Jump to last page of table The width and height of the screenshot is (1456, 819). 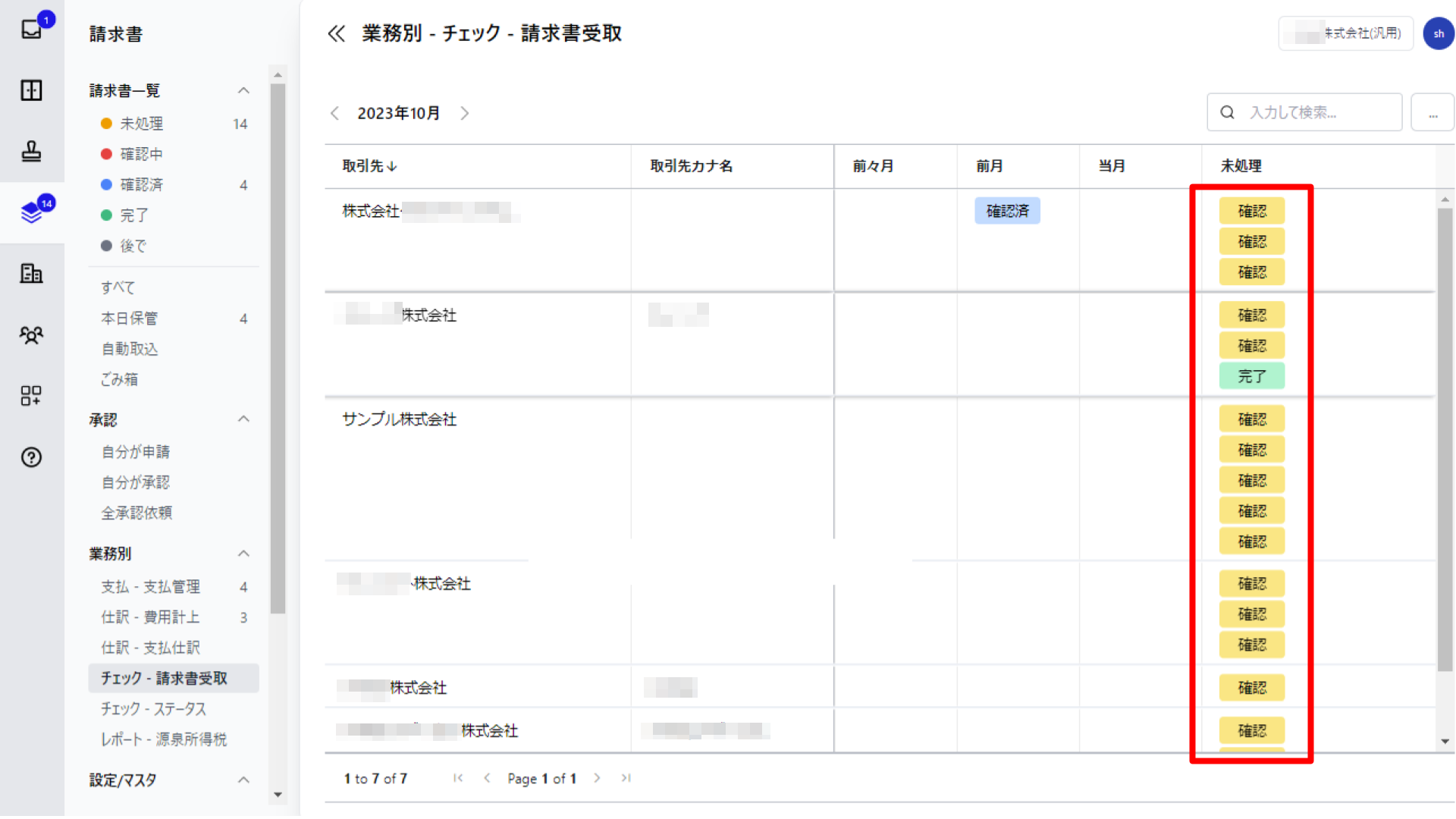(x=626, y=778)
